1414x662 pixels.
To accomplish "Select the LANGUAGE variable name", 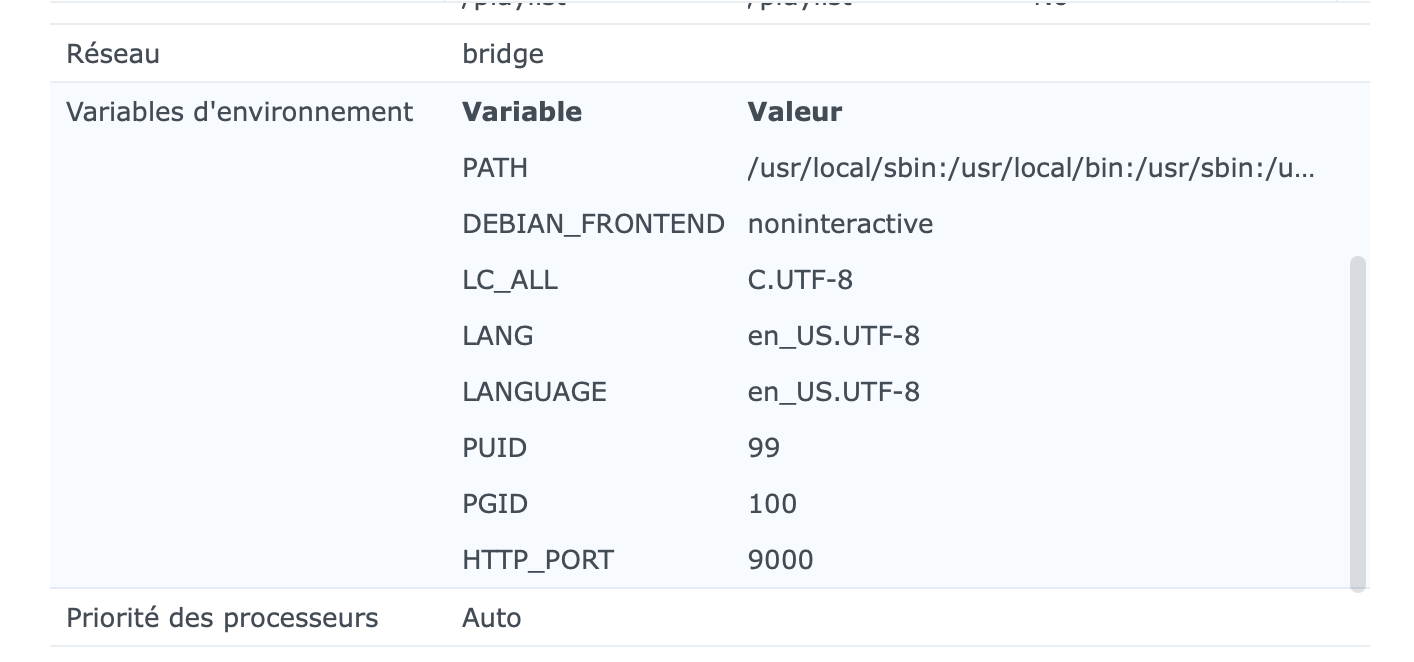I will click(534, 392).
